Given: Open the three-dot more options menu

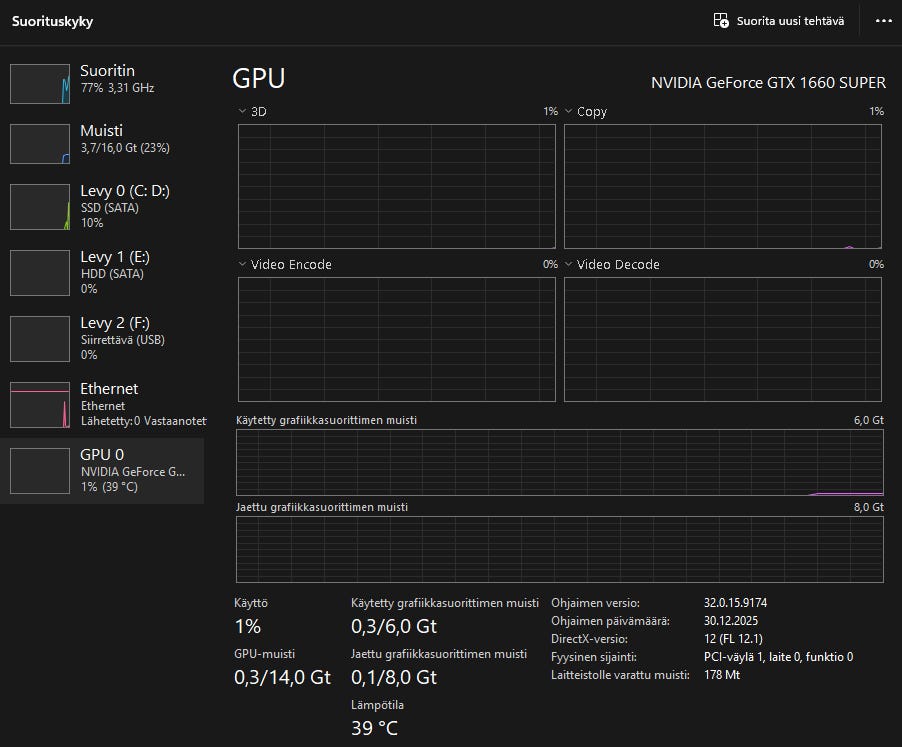Looking at the screenshot, I should 883,21.
